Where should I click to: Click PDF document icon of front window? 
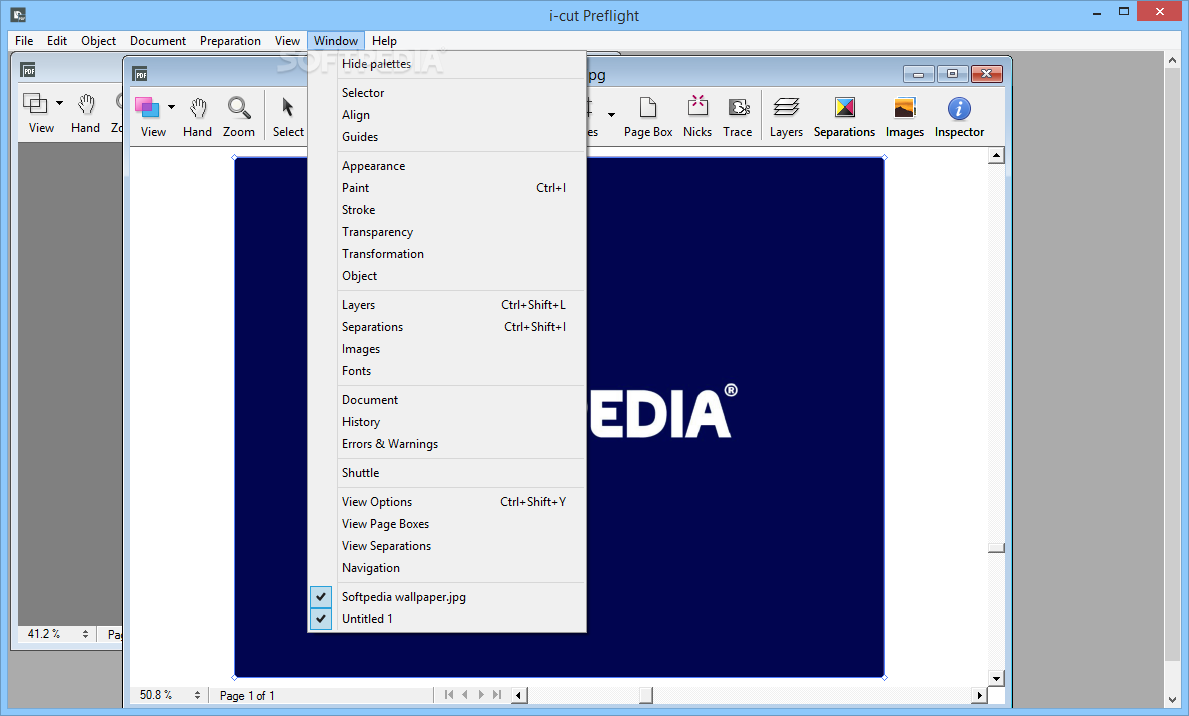click(x=140, y=74)
